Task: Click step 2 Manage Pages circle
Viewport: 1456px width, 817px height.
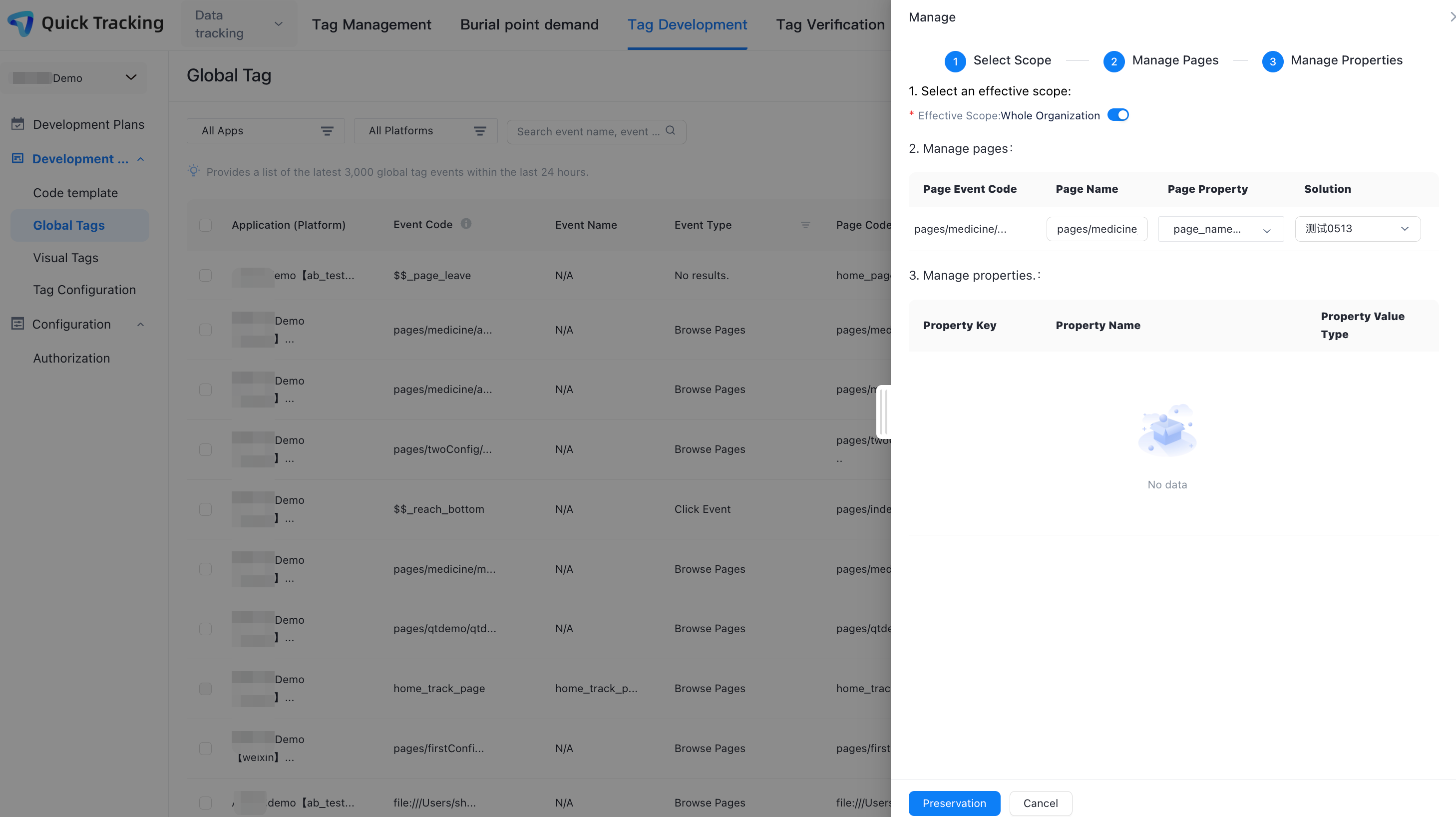Action: click(x=1113, y=61)
